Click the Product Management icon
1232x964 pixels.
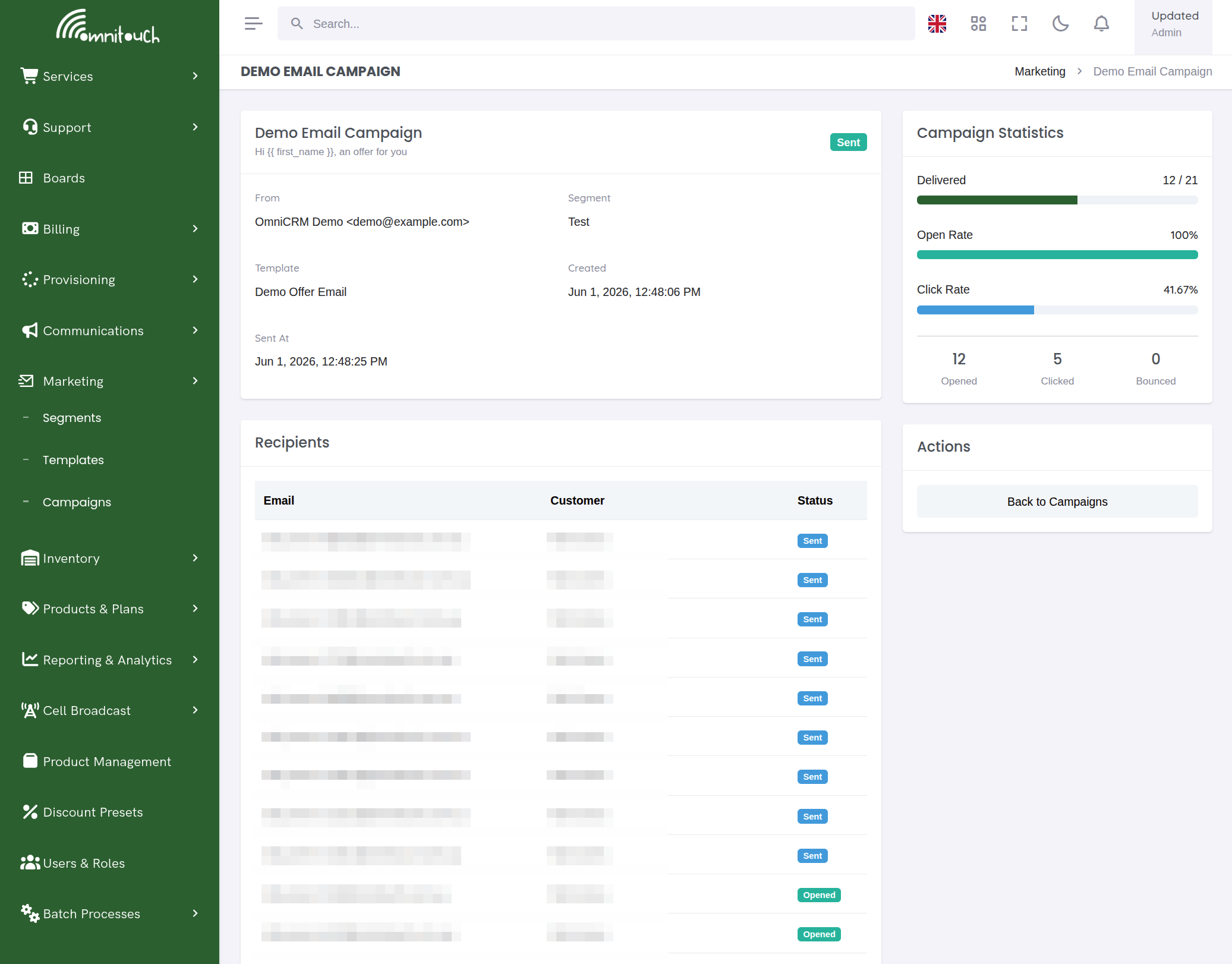(30, 761)
